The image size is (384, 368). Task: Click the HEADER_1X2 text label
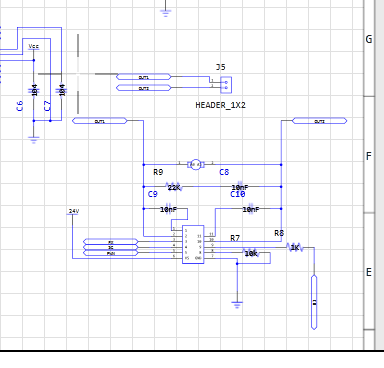[x=220, y=105]
